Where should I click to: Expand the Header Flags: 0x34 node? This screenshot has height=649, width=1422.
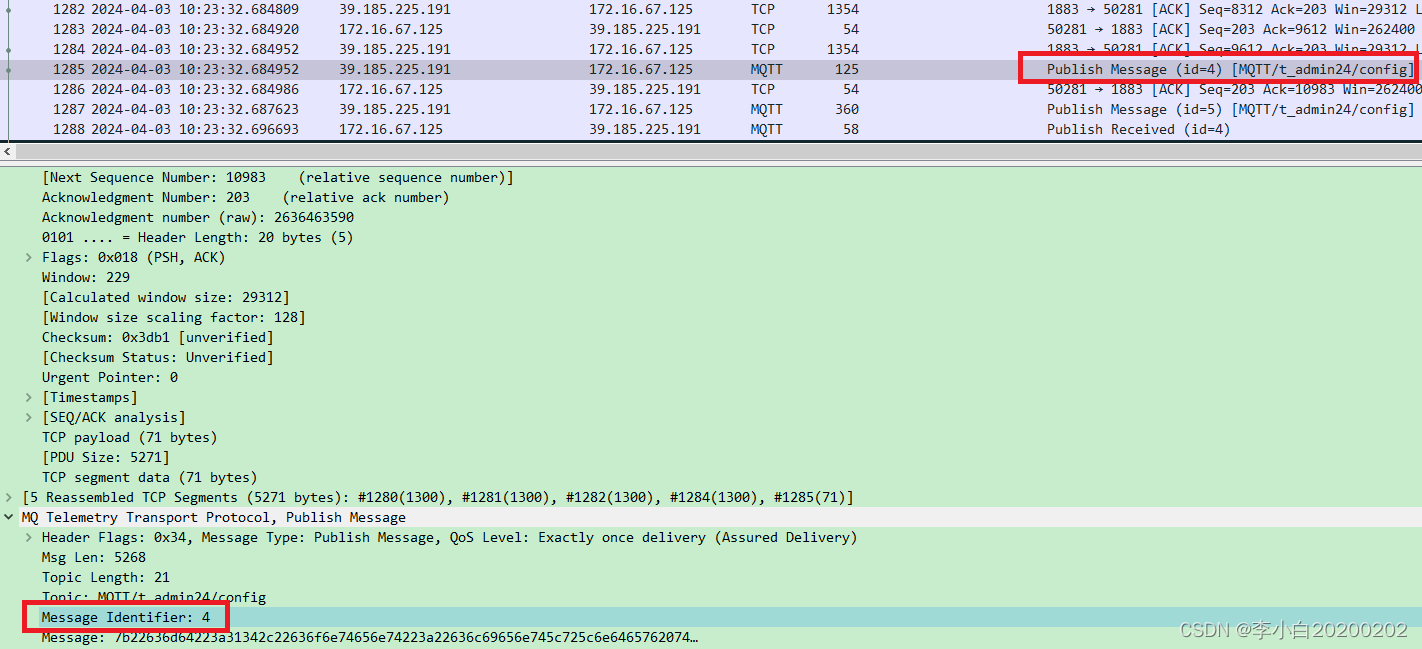click(28, 537)
